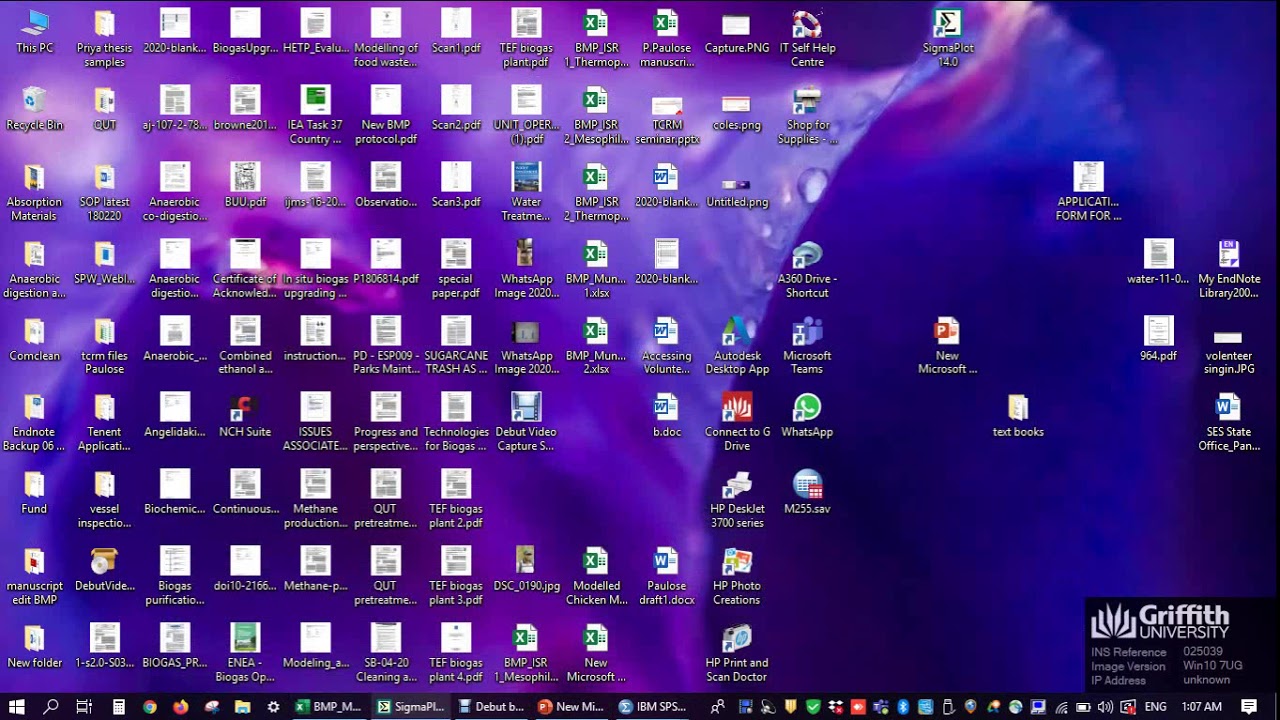Screen dimensions: 1280x720
Task: Select the A360 Drive shortcut icon
Action: 807,269
